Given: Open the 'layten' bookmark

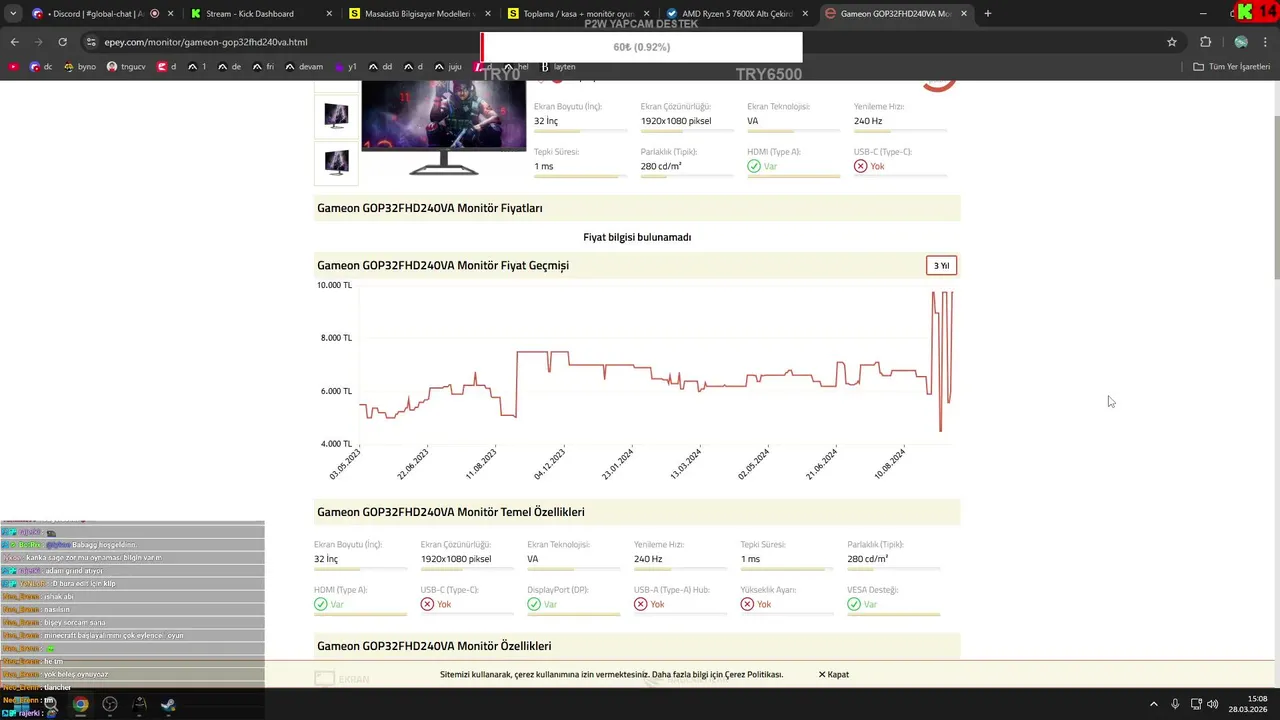Looking at the screenshot, I should (558, 67).
